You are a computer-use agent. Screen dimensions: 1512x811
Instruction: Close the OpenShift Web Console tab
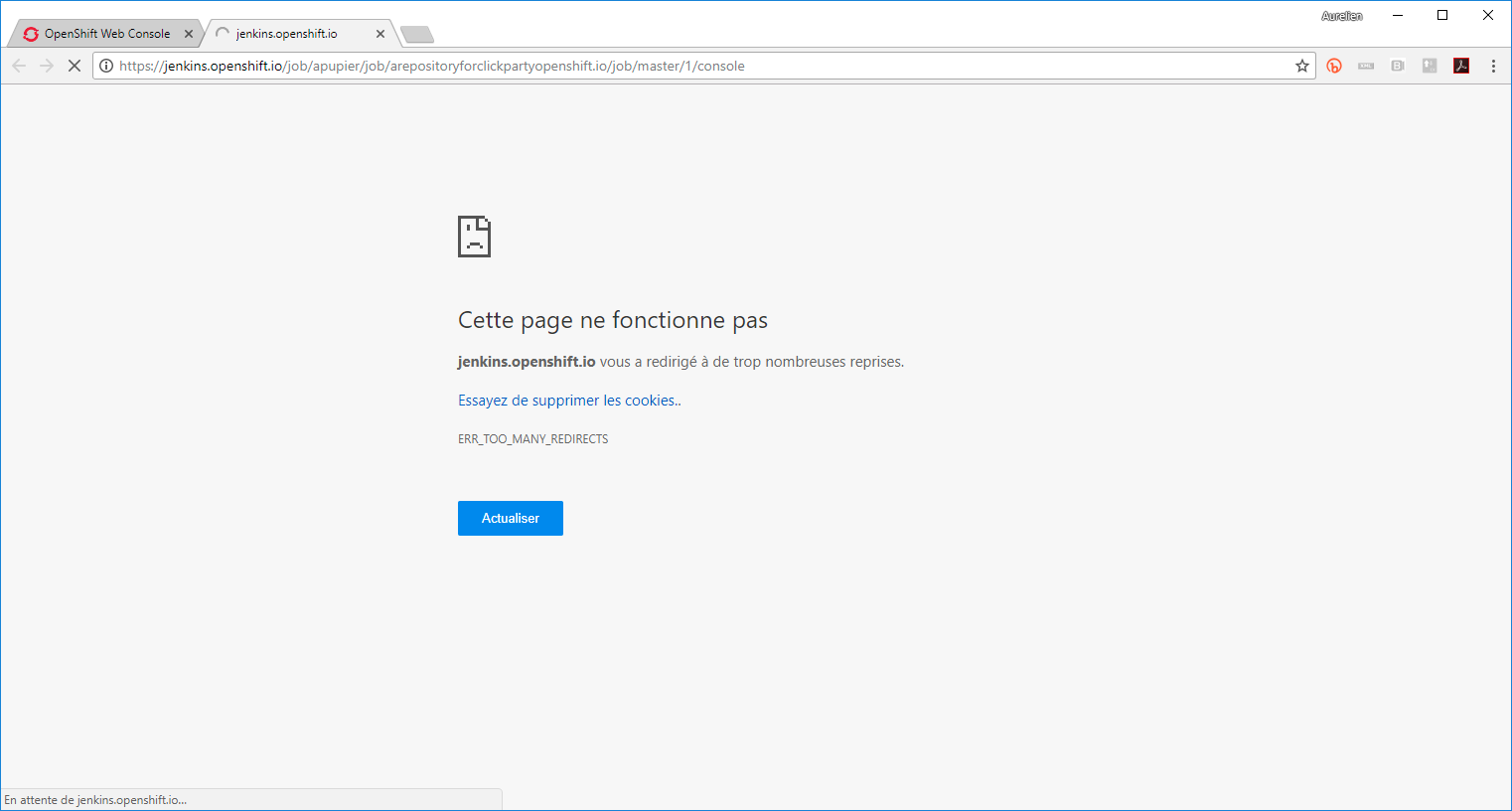[189, 33]
